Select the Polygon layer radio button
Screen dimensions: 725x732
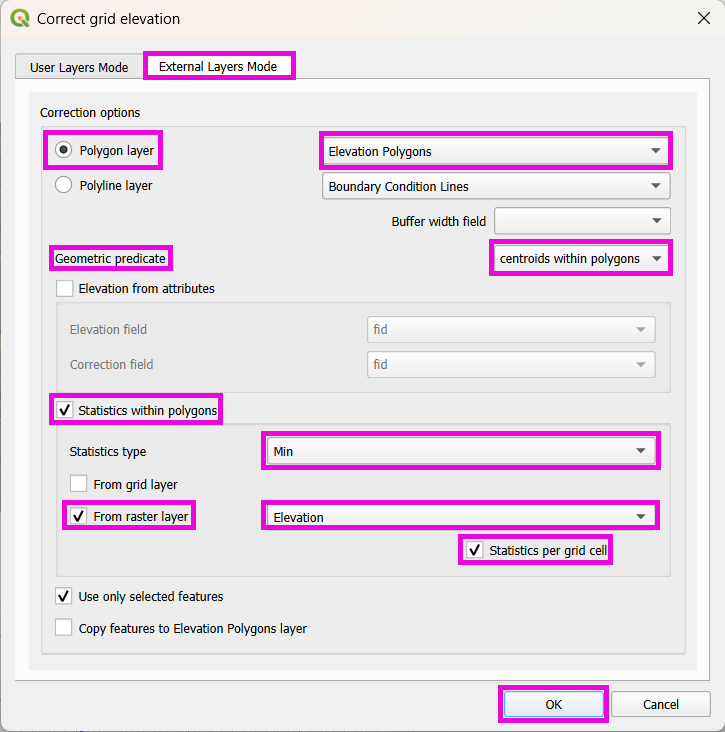tap(64, 151)
